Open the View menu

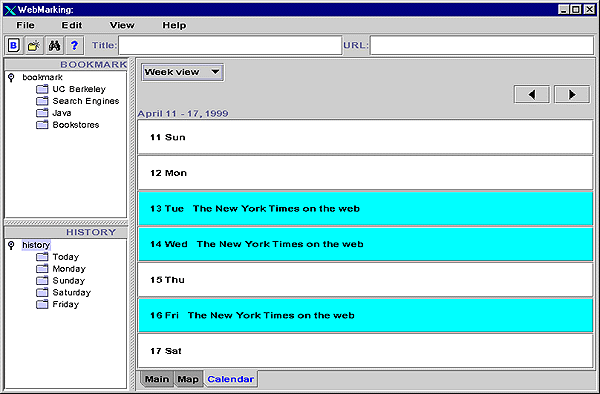[122, 25]
